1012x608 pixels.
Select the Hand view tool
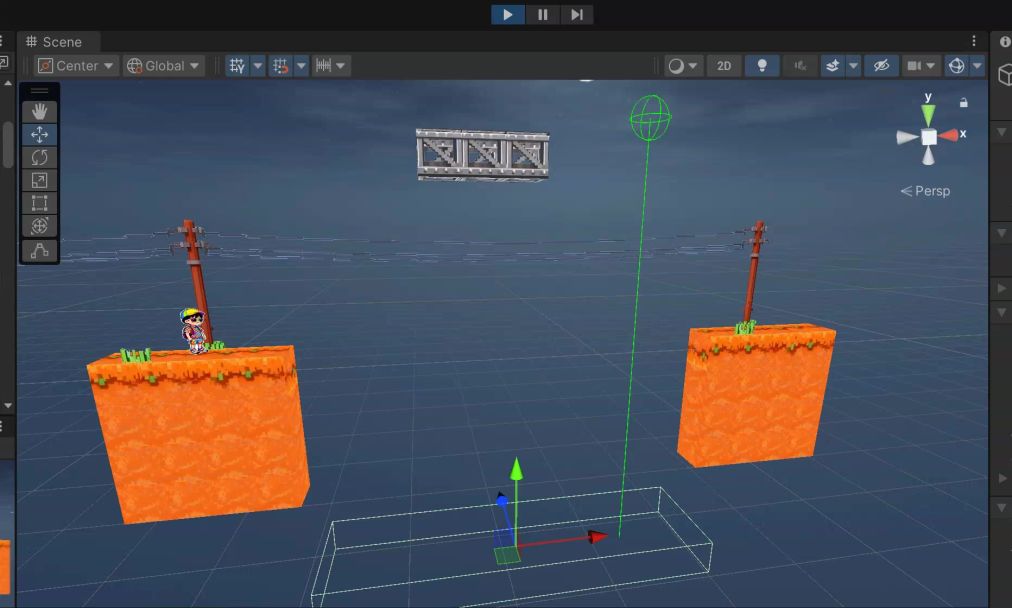click(x=40, y=112)
